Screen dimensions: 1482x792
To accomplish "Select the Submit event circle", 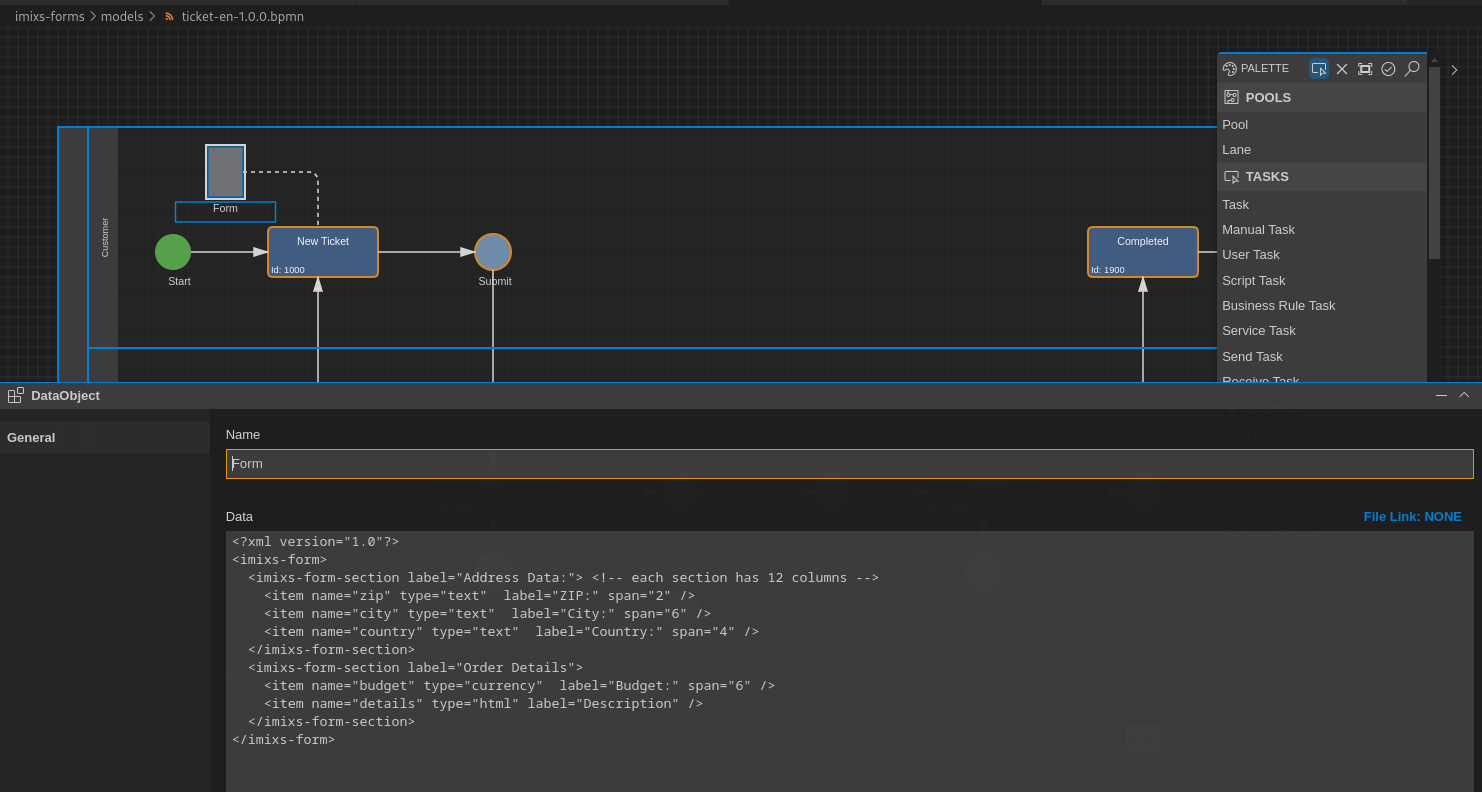I will click(493, 252).
